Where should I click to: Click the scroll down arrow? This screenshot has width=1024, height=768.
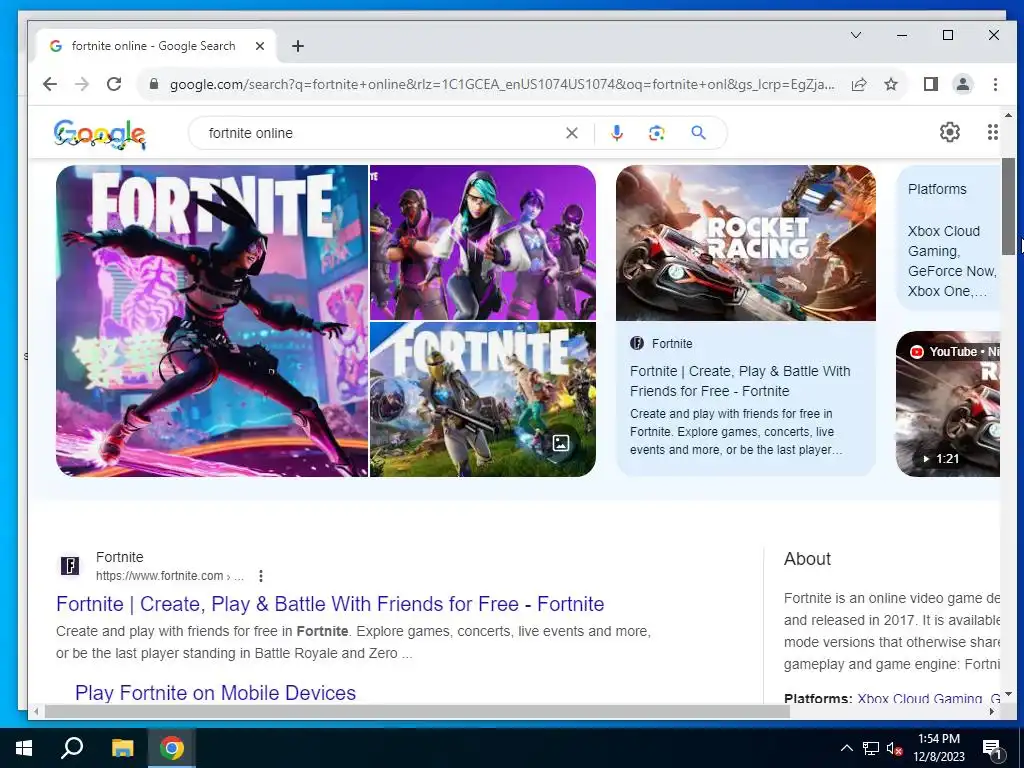(x=1008, y=694)
